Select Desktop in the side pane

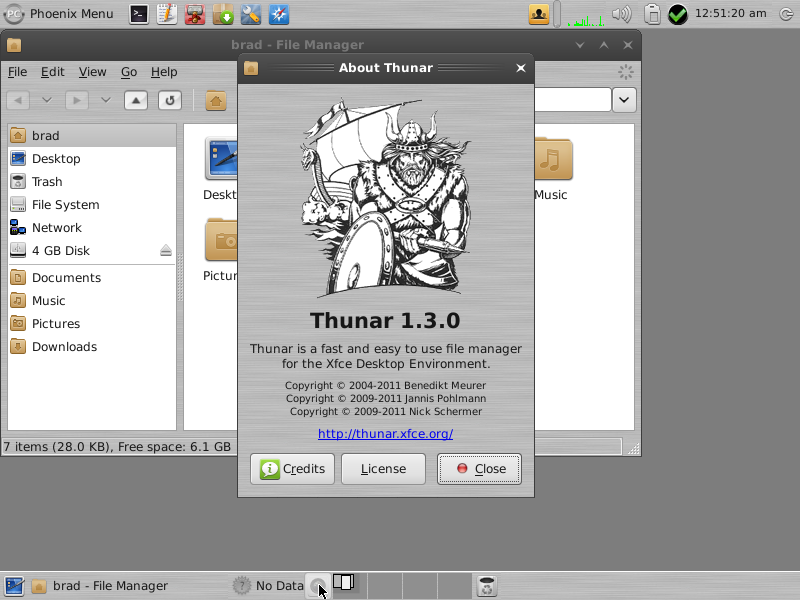click(x=92, y=159)
